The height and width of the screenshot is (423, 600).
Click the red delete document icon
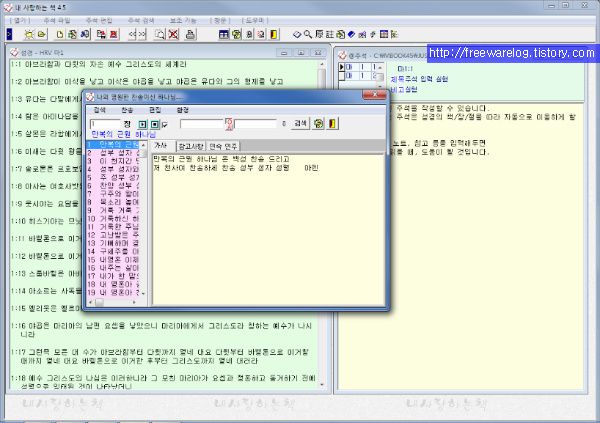tap(114, 34)
